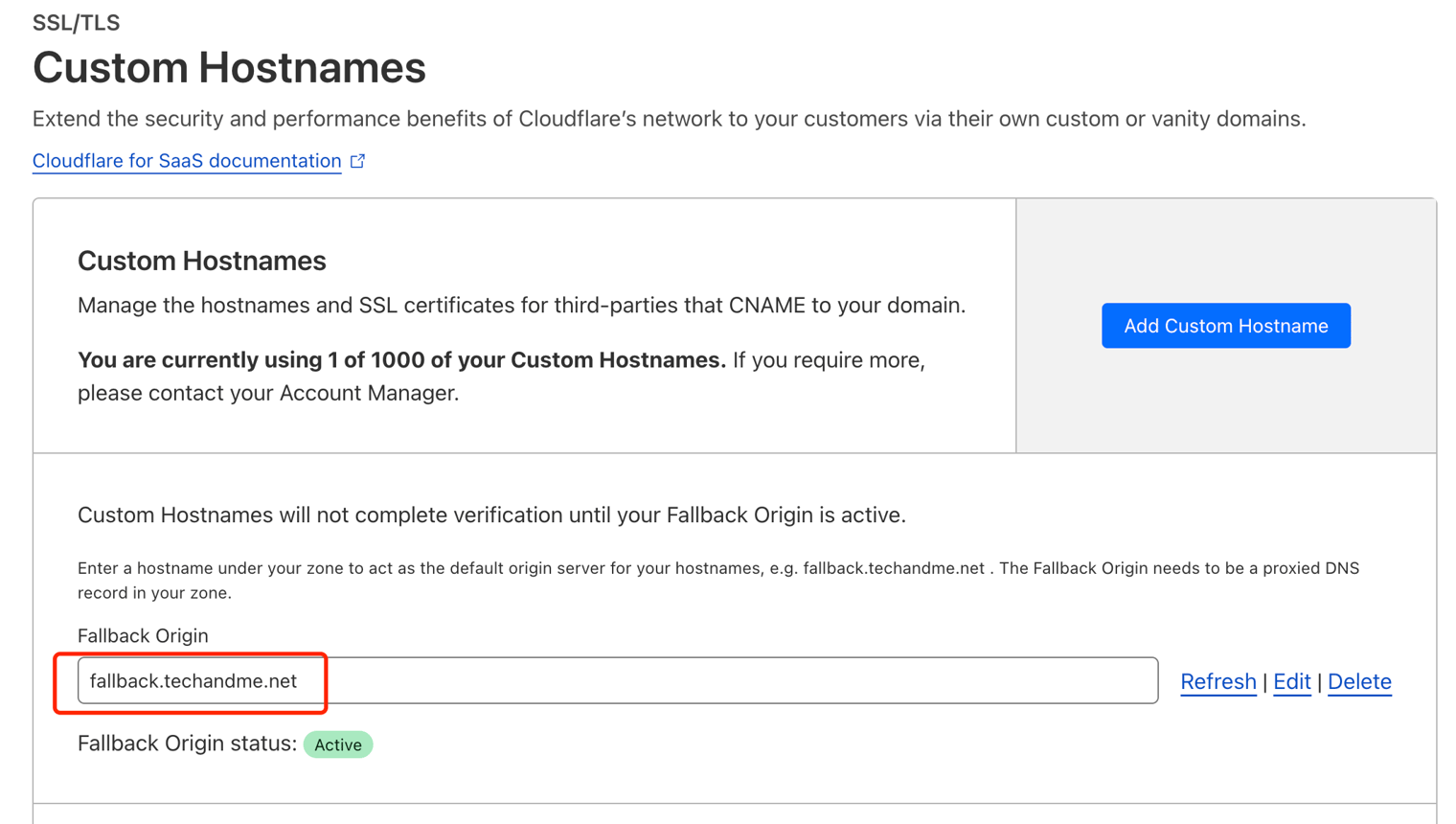
Task: Click the 'Fallback Origin status:' label
Action: pos(187,744)
